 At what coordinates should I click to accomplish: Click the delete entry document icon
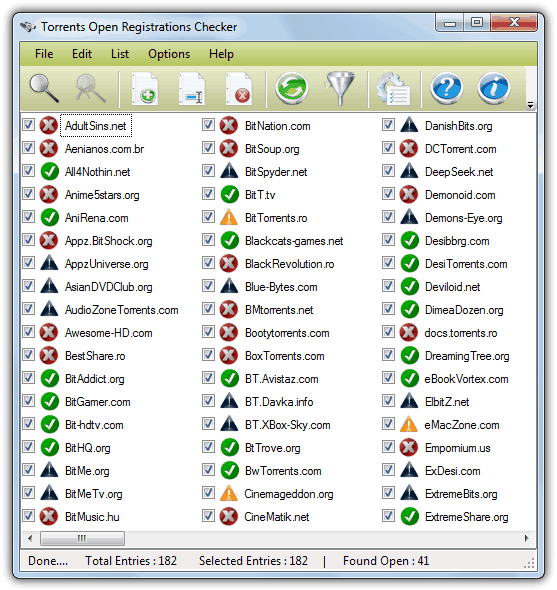pos(239,88)
